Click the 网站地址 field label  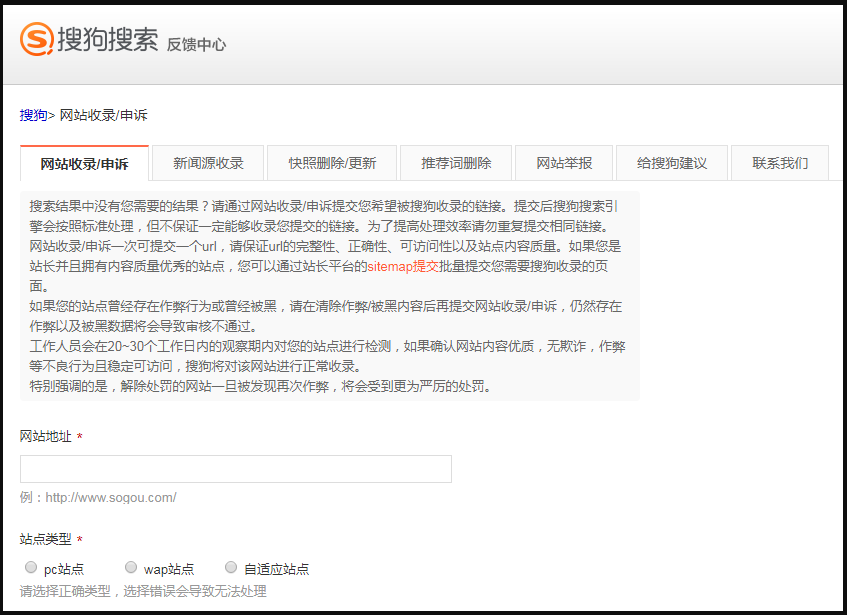pyautogui.click(x=45, y=436)
